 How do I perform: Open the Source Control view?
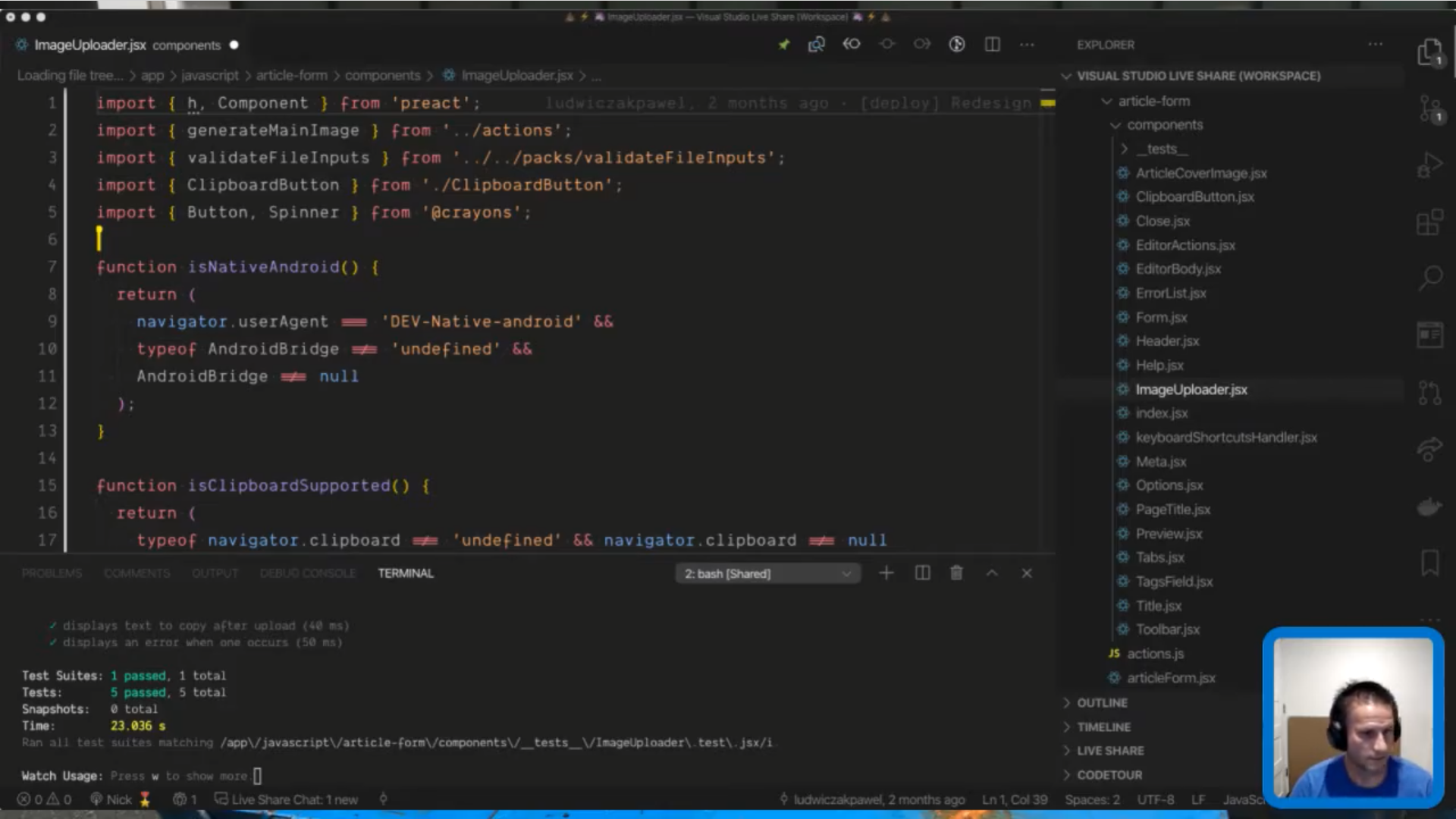(1431, 108)
